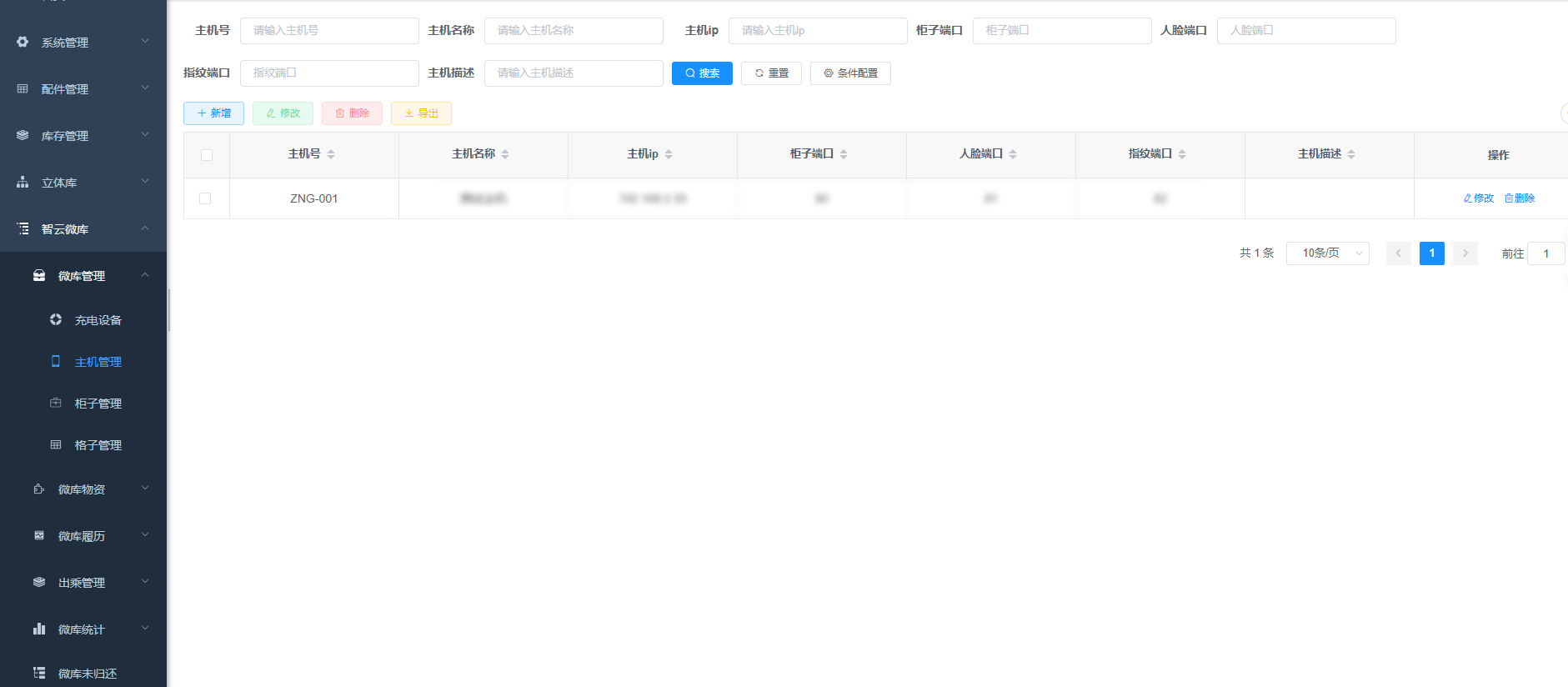Click the 柜子管理 cabinet icon
Screen dimensions: 1568x687
56,403
